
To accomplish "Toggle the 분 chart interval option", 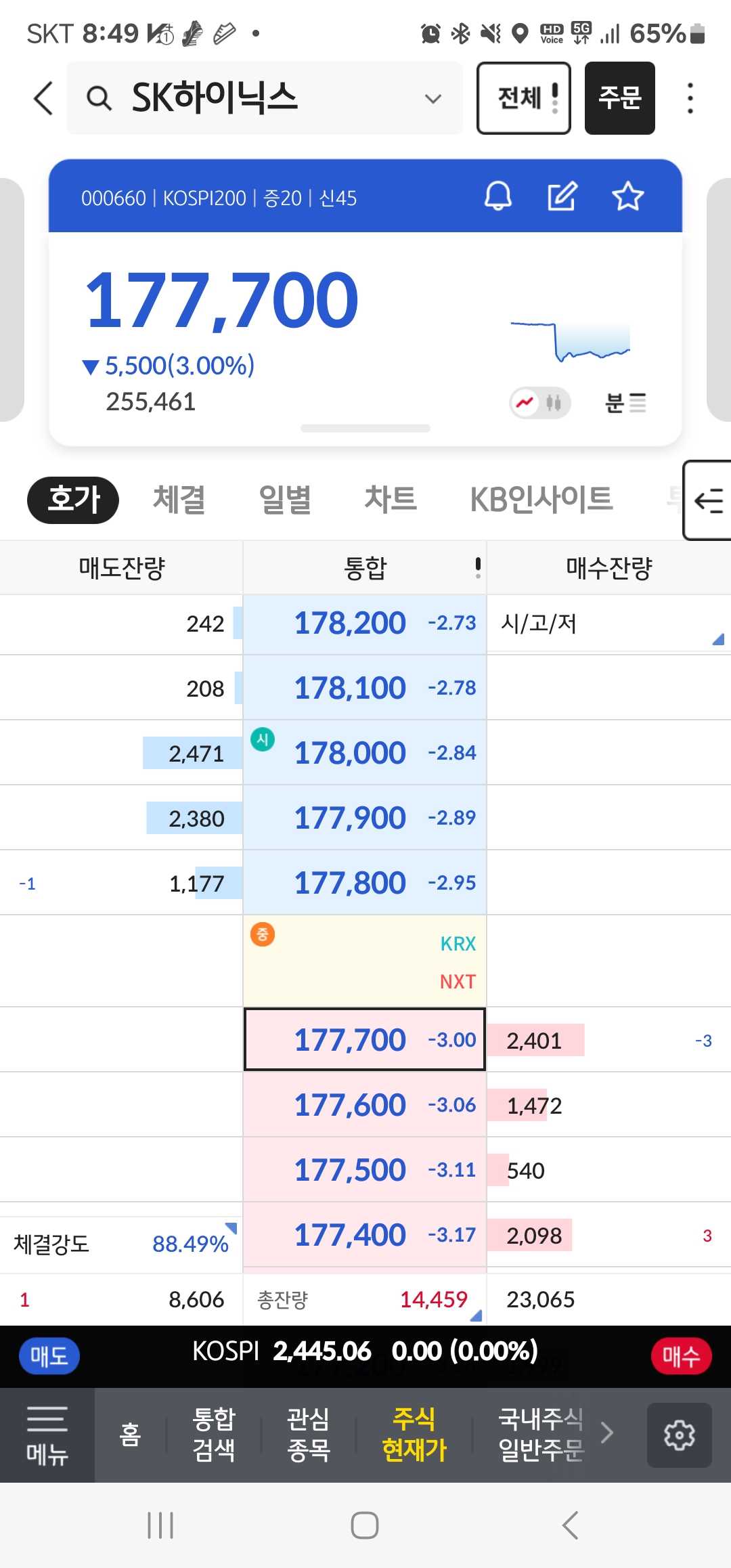I will pyautogui.click(x=625, y=404).
